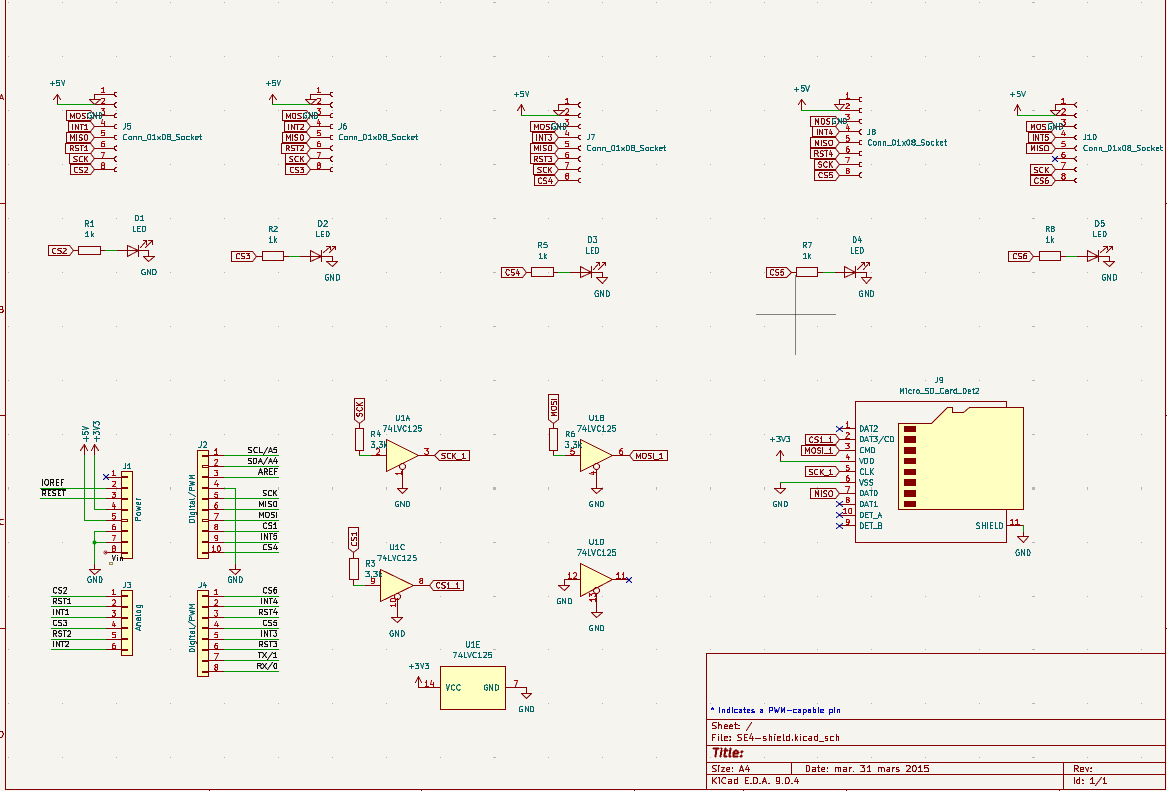Image resolution: width=1167 pixels, height=791 pixels.
Task: Select the CS1_1 label at U1C output
Action: [x=448, y=585]
